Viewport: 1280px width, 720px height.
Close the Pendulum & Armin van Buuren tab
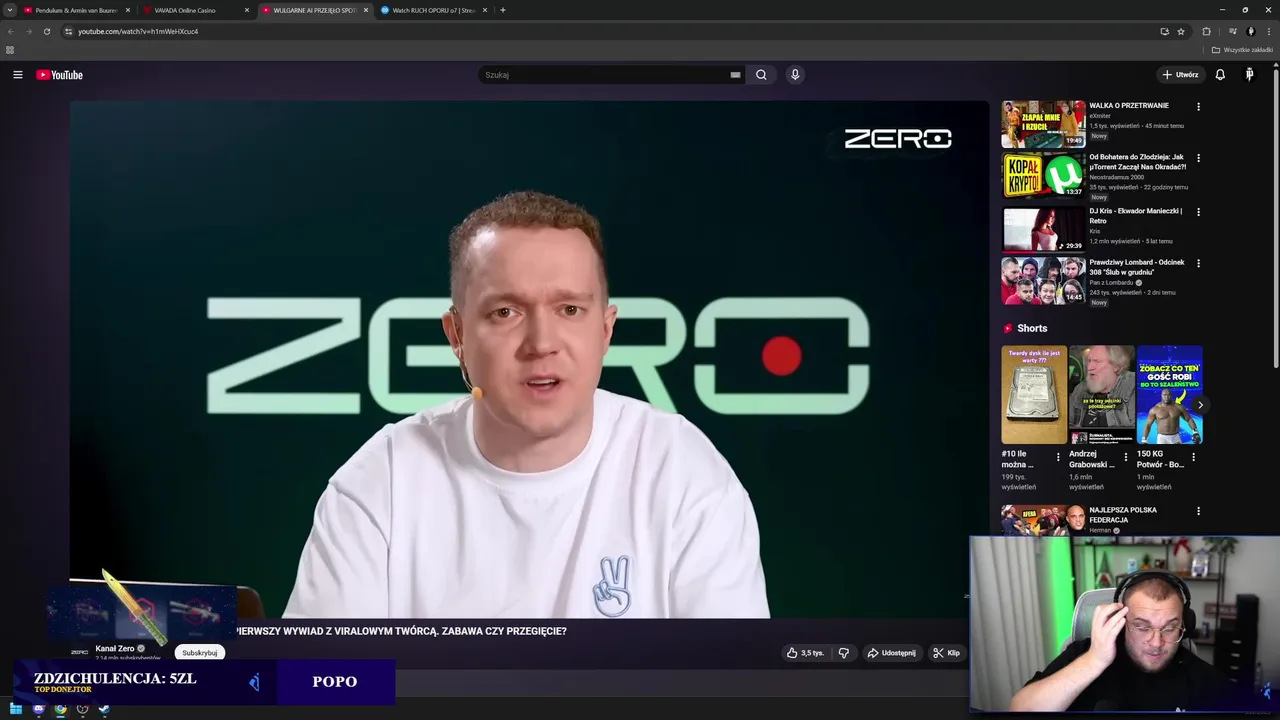tap(128, 10)
